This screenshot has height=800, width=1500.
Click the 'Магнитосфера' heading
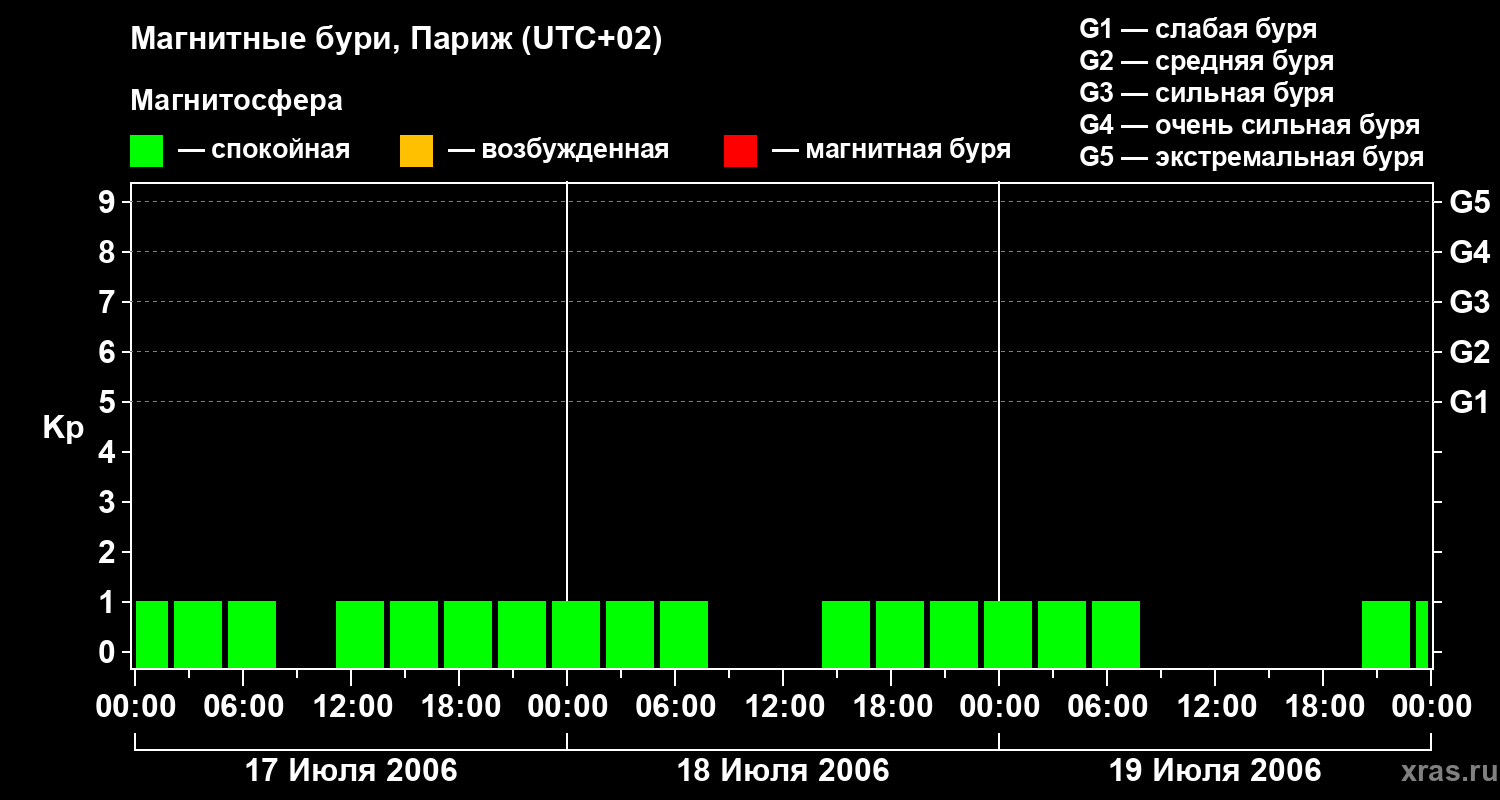click(x=236, y=101)
